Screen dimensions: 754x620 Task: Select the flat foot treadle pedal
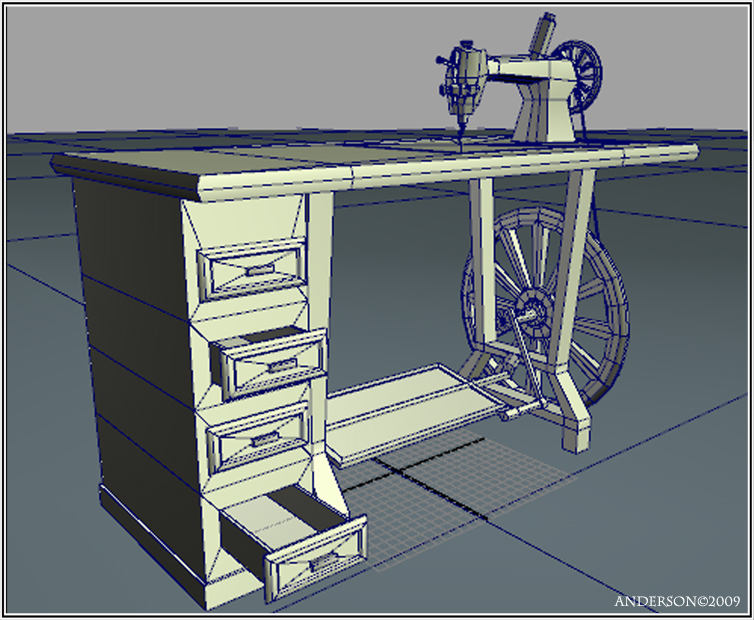click(x=414, y=414)
